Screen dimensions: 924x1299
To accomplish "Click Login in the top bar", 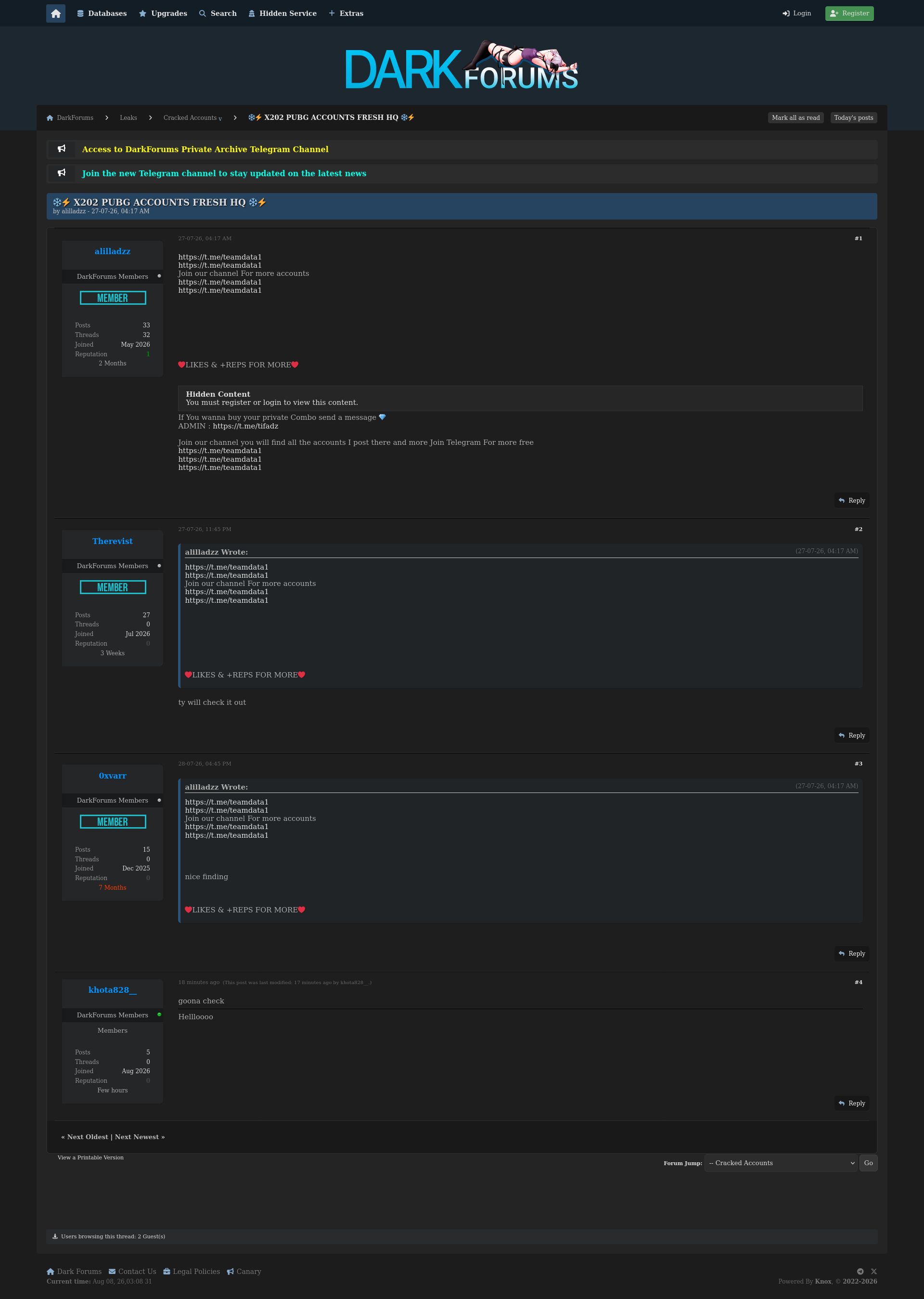I will (796, 13).
